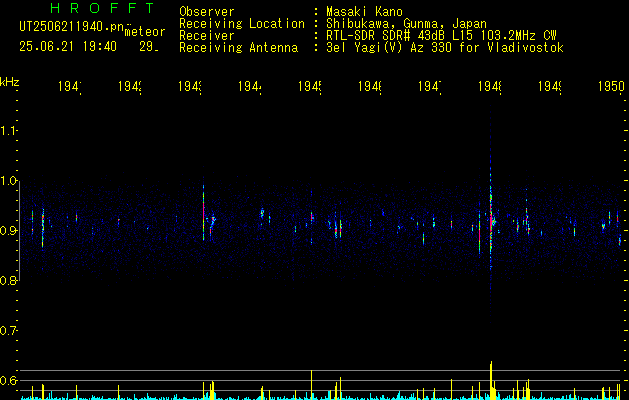
Task: Click the green HROFFT title
Action: [x=102, y=8]
